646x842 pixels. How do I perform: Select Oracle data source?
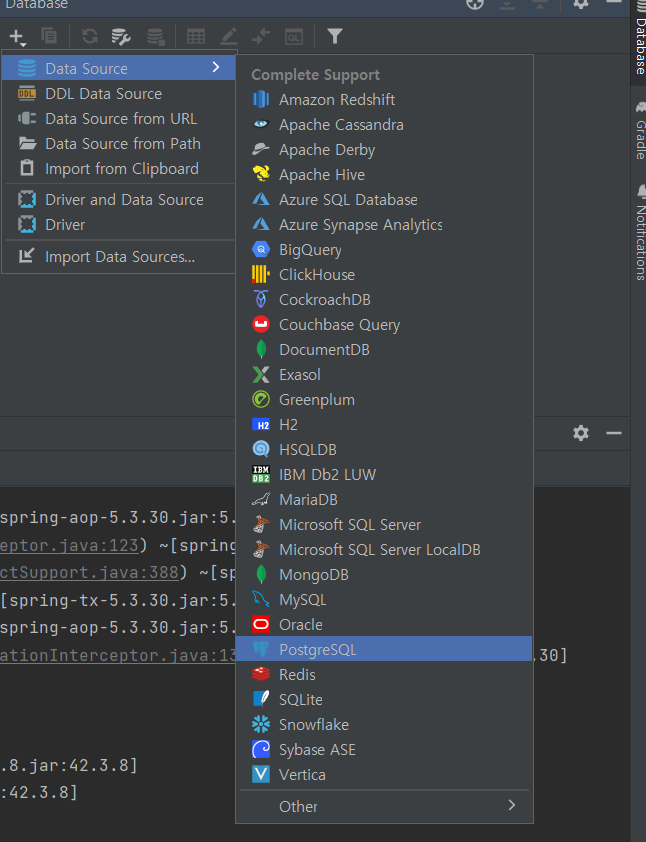384,625
